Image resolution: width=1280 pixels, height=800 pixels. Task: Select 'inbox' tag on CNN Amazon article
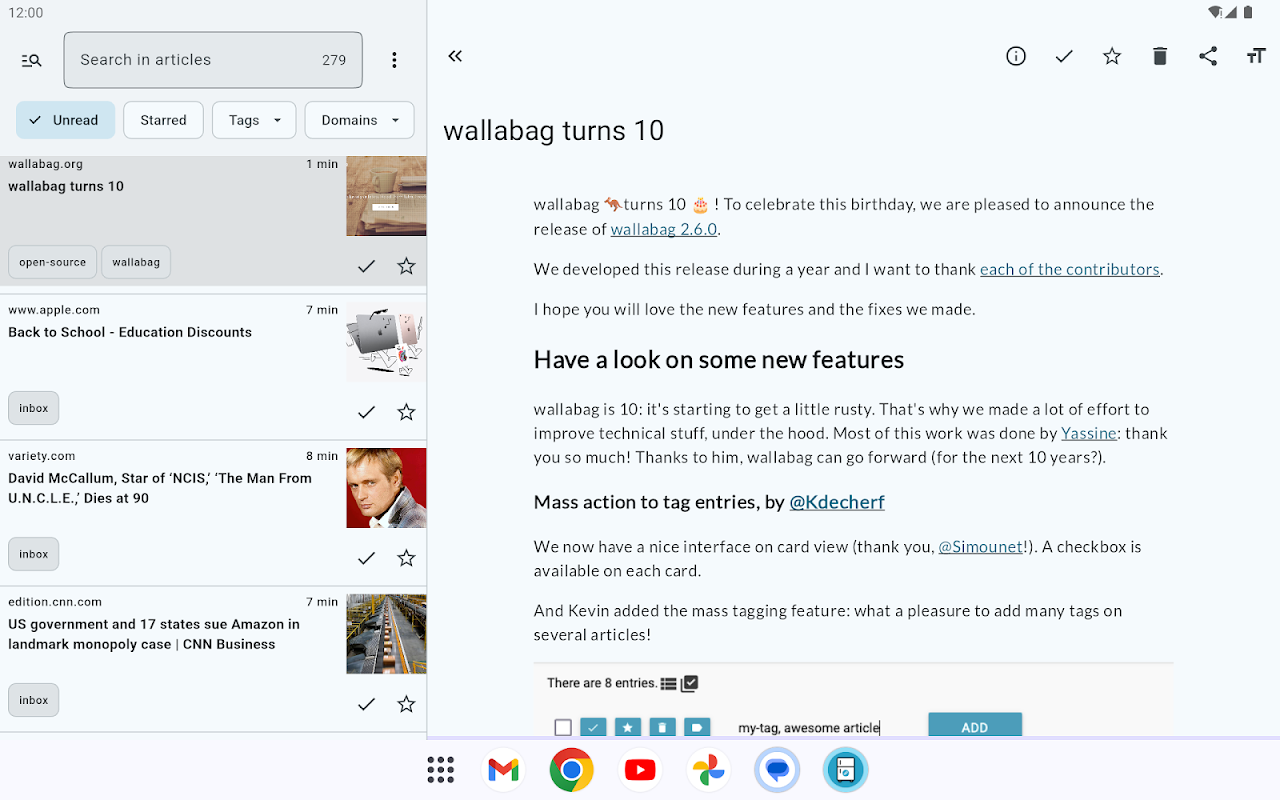(34, 700)
